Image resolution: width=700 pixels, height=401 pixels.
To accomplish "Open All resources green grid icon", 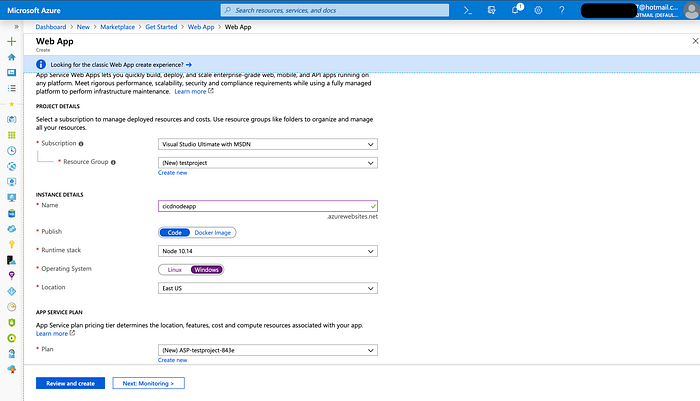I will point(12,135).
